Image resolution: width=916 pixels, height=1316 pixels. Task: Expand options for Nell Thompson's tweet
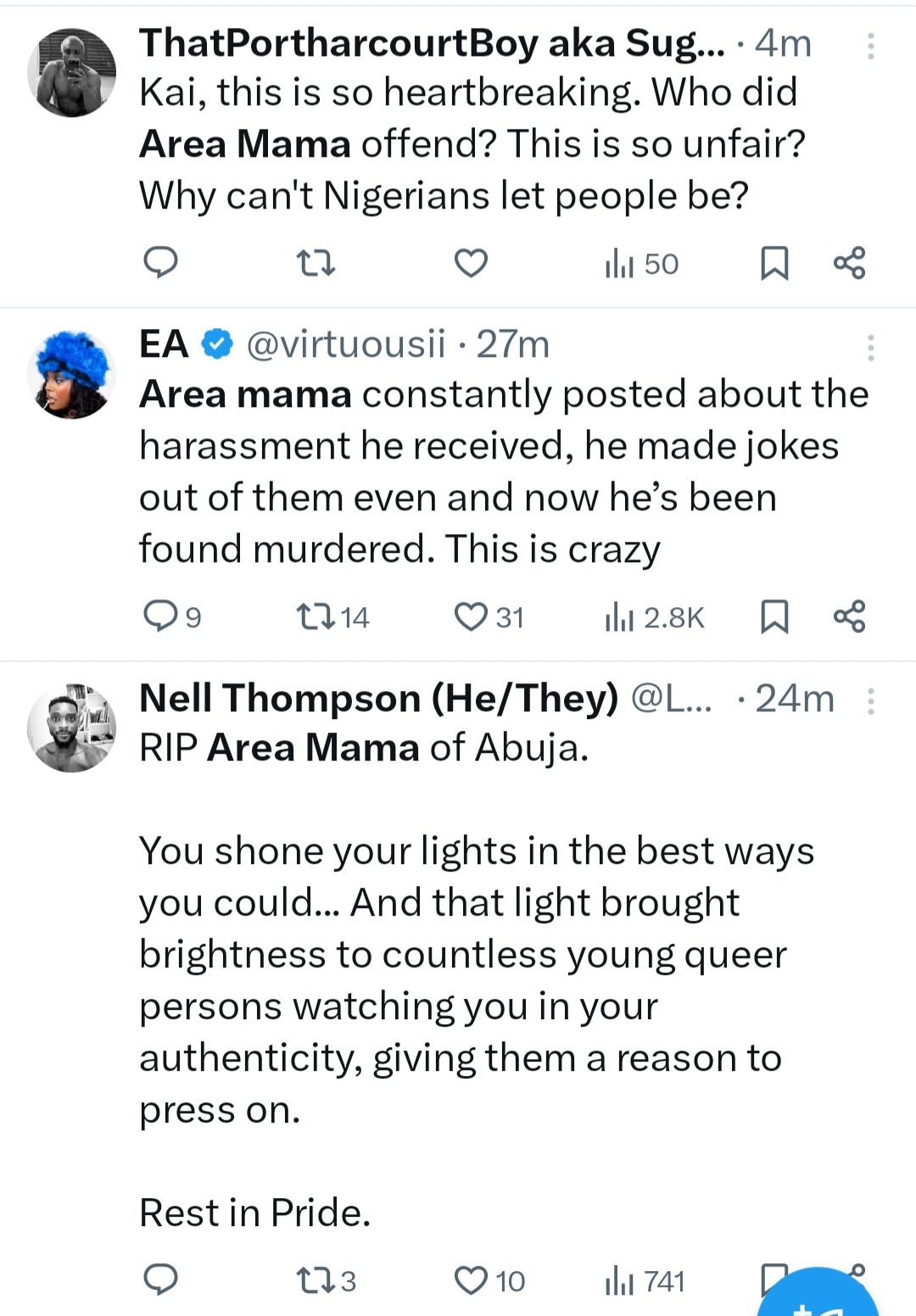pyautogui.click(x=870, y=701)
